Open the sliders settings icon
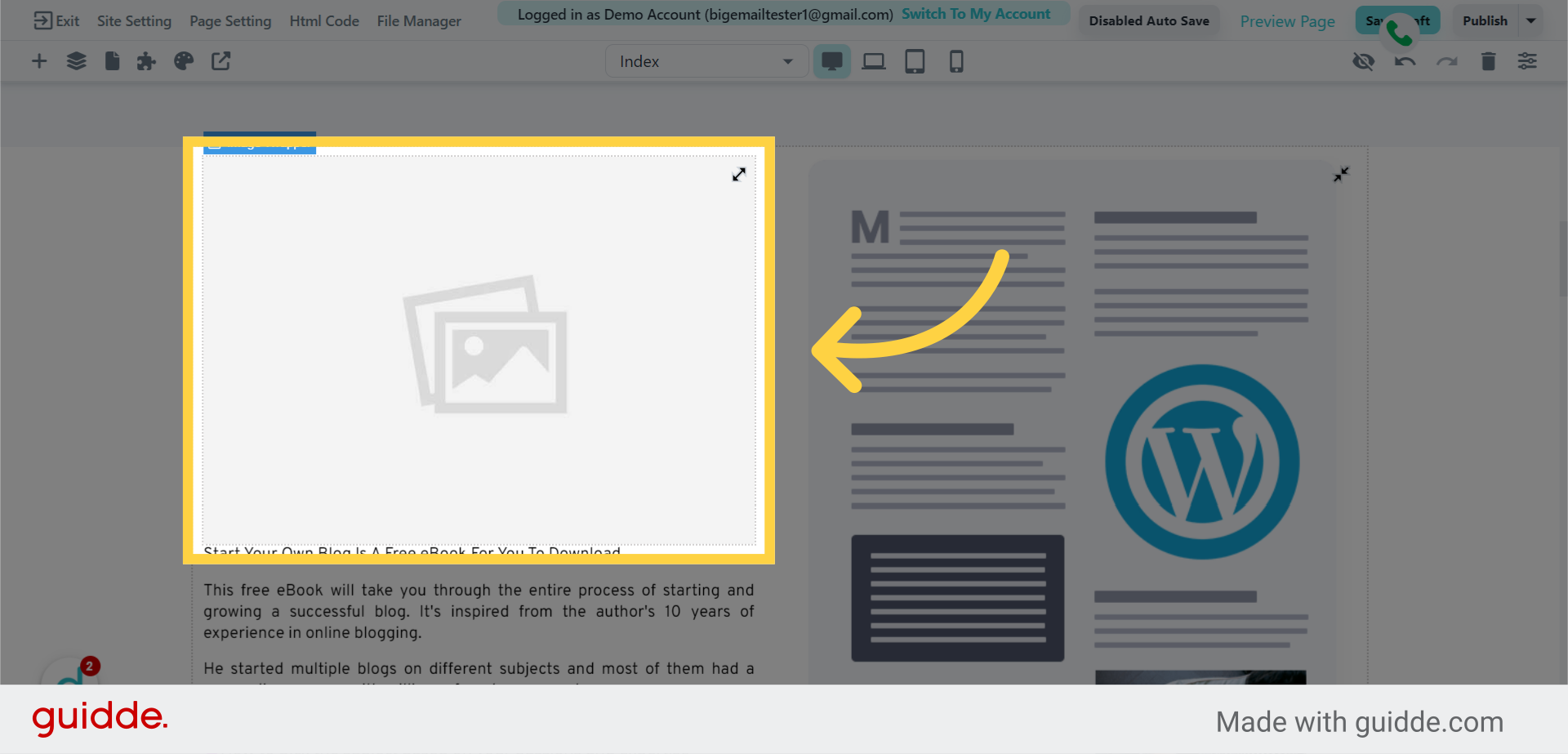The image size is (1568, 754). (1527, 61)
